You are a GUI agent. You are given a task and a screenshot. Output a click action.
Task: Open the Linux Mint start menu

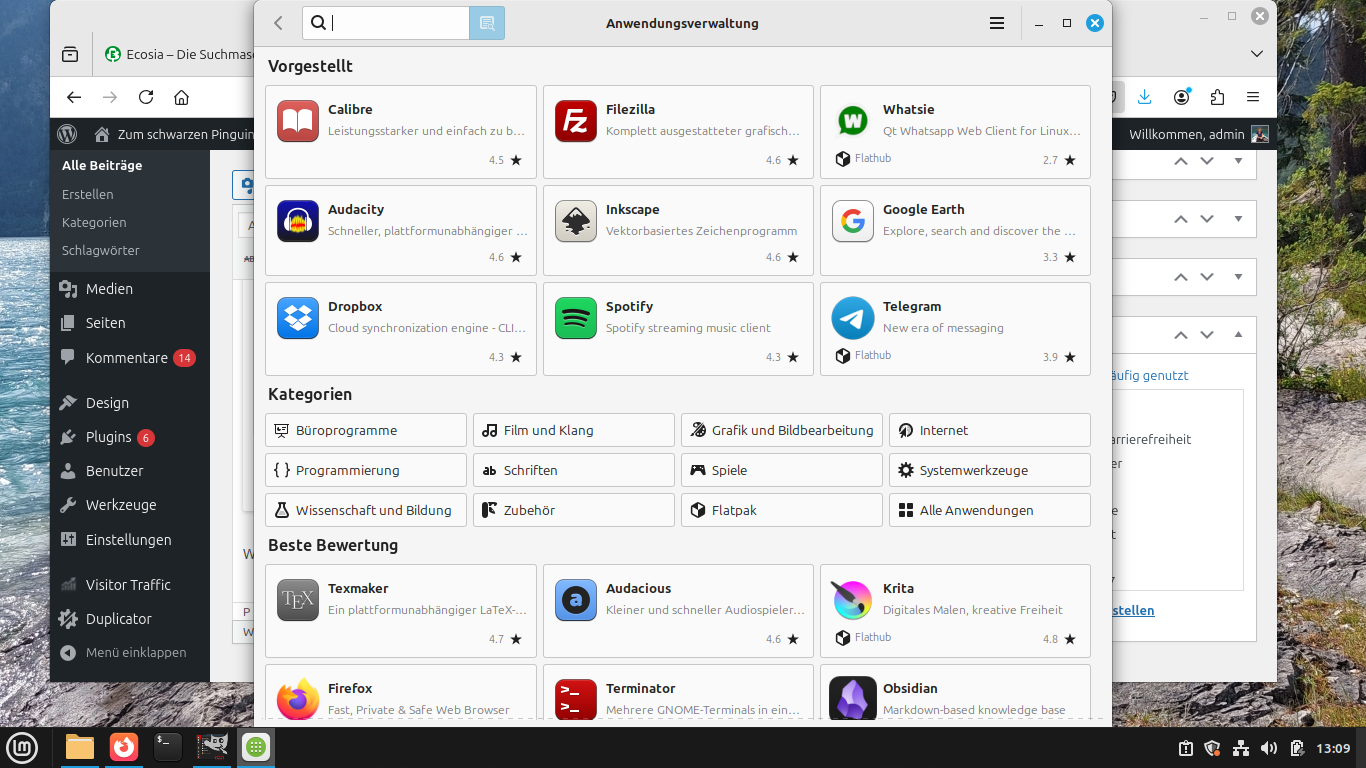click(22, 747)
